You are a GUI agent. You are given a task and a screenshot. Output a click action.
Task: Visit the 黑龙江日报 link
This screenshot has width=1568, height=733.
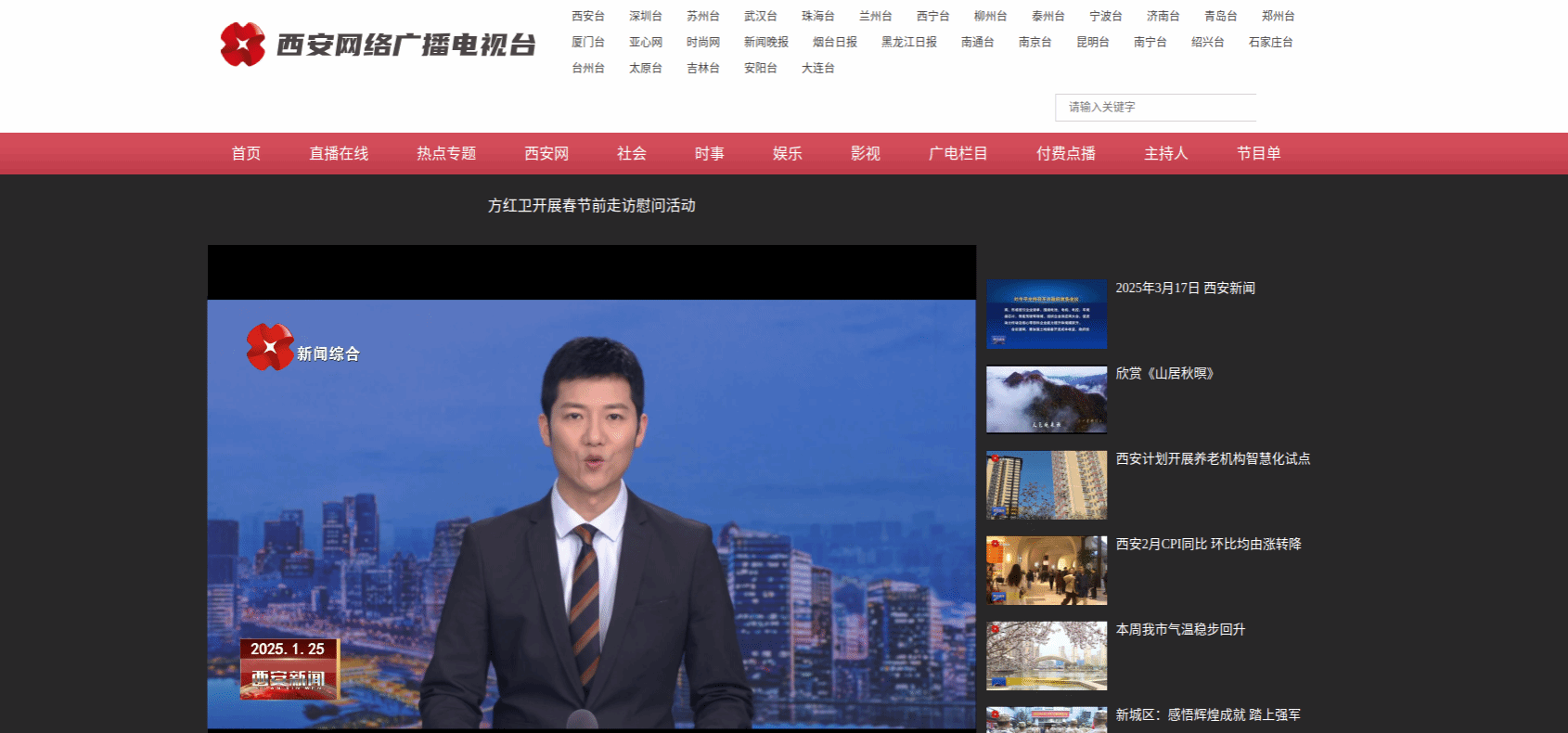pos(909,43)
